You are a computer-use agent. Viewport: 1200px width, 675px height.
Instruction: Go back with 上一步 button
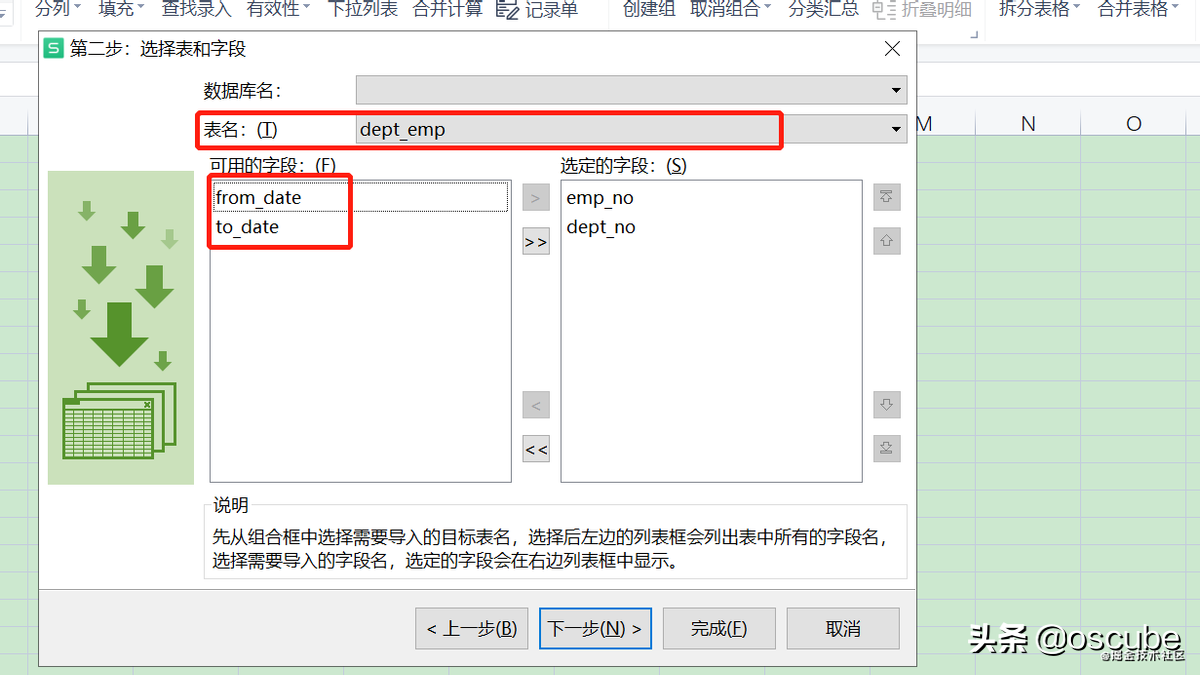pyautogui.click(x=472, y=629)
